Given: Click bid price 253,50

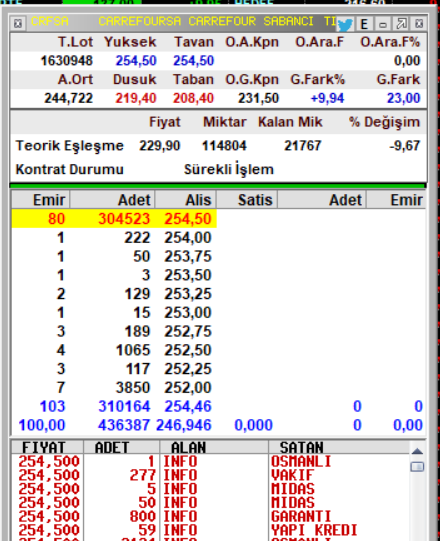Looking at the screenshot, I should tap(187, 275).
